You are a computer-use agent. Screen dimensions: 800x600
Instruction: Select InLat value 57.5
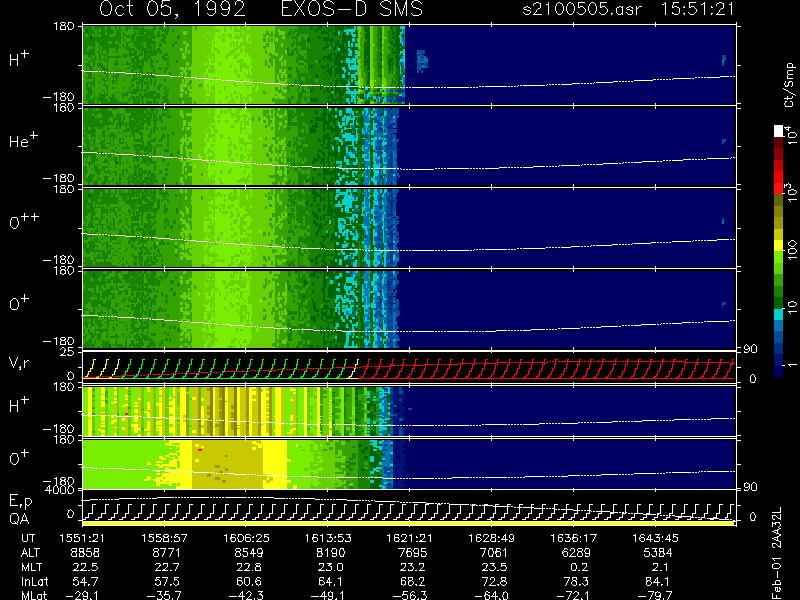(167, 582)
